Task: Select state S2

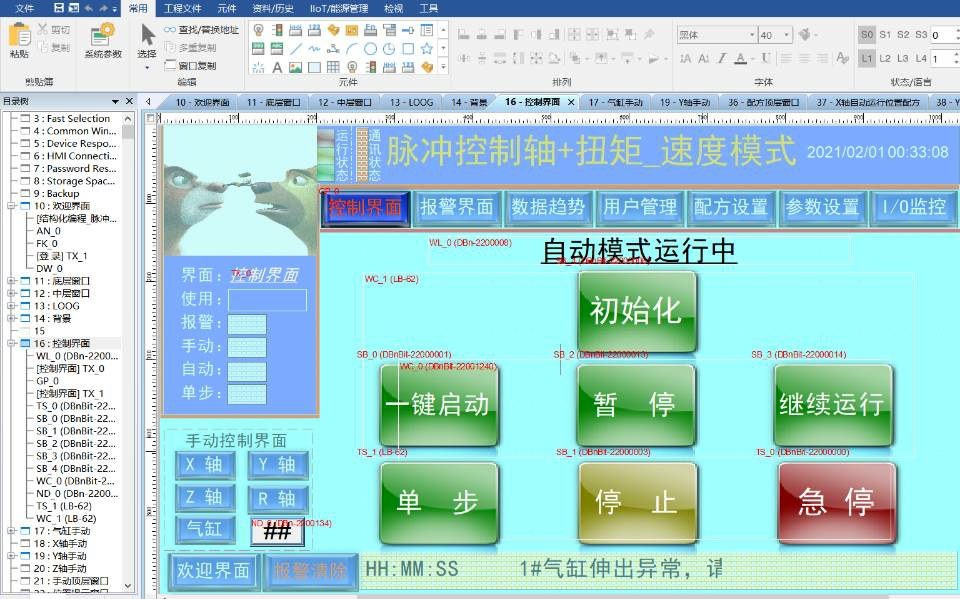Action: pos(903,35)
